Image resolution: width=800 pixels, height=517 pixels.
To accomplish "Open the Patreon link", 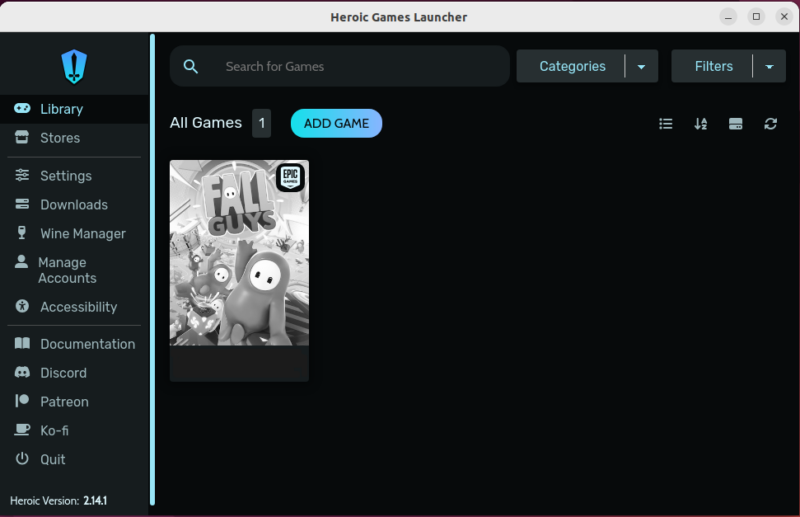I will 64,402.
